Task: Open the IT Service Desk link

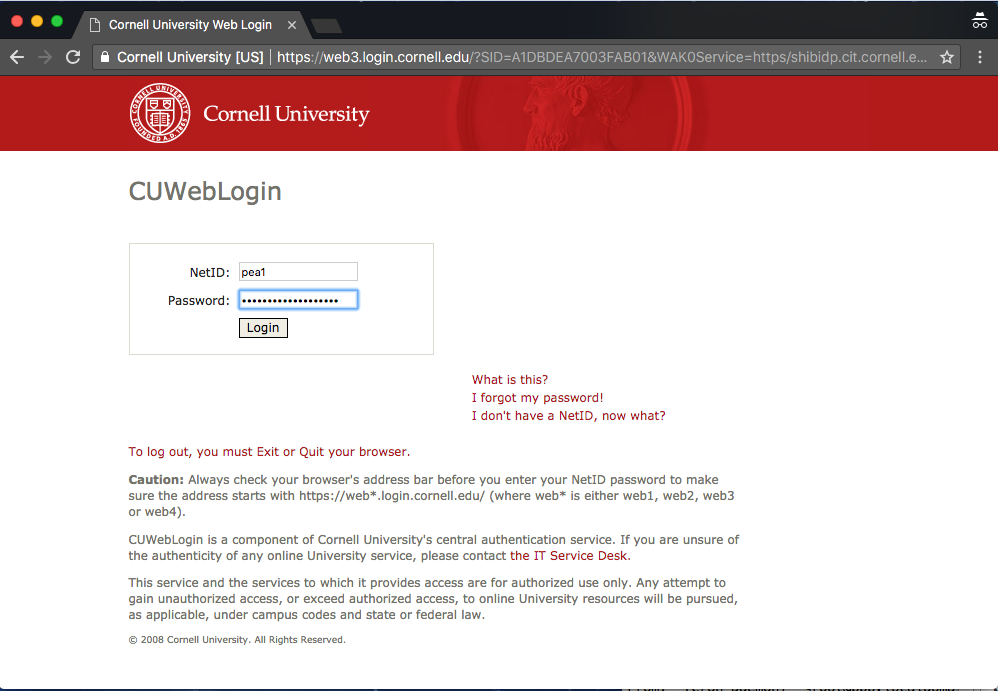Action: [x=570, y=555]
